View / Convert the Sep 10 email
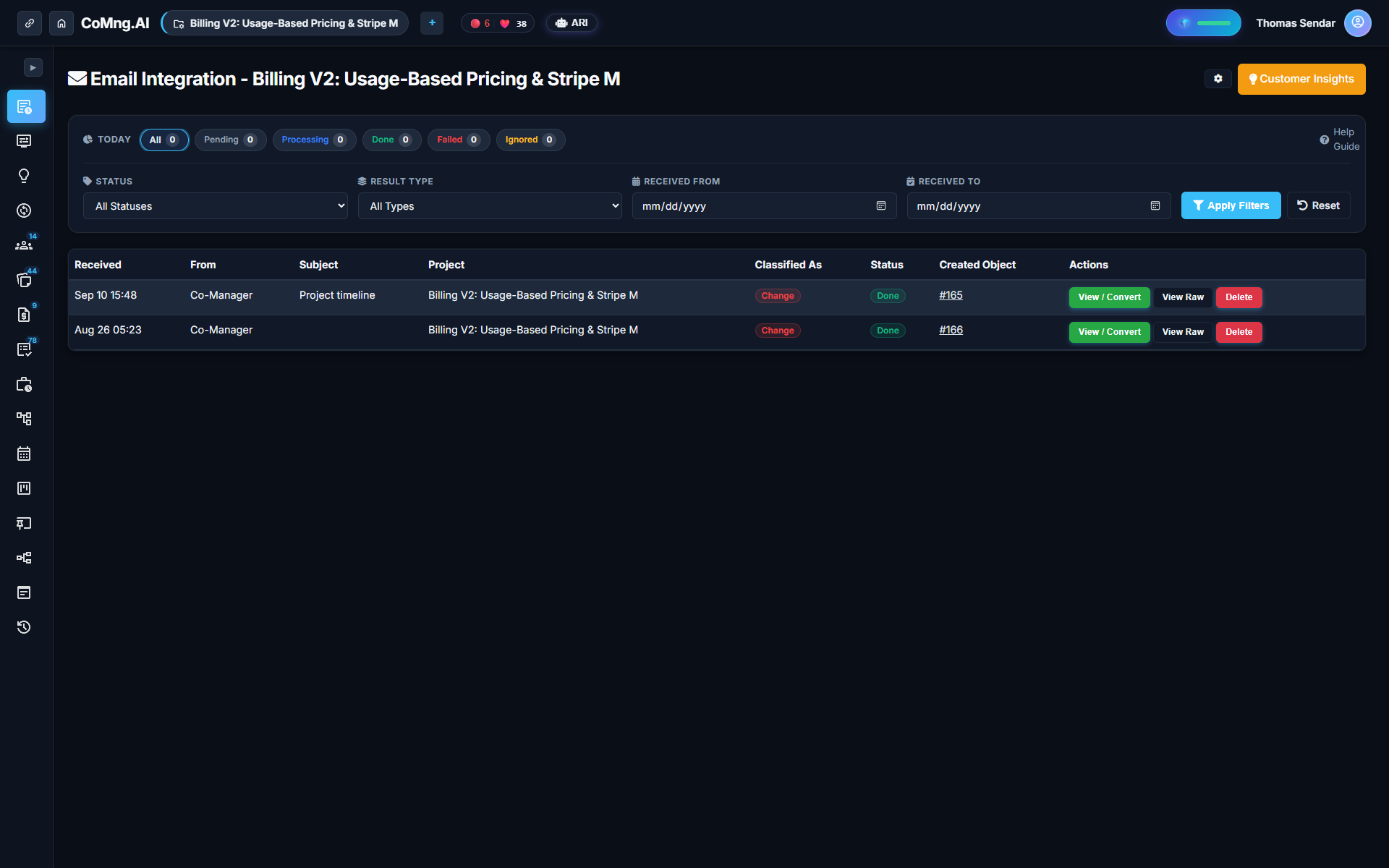Image resolution: width=1389 pixels, height=868 pixels. (x=1109, y=297)
